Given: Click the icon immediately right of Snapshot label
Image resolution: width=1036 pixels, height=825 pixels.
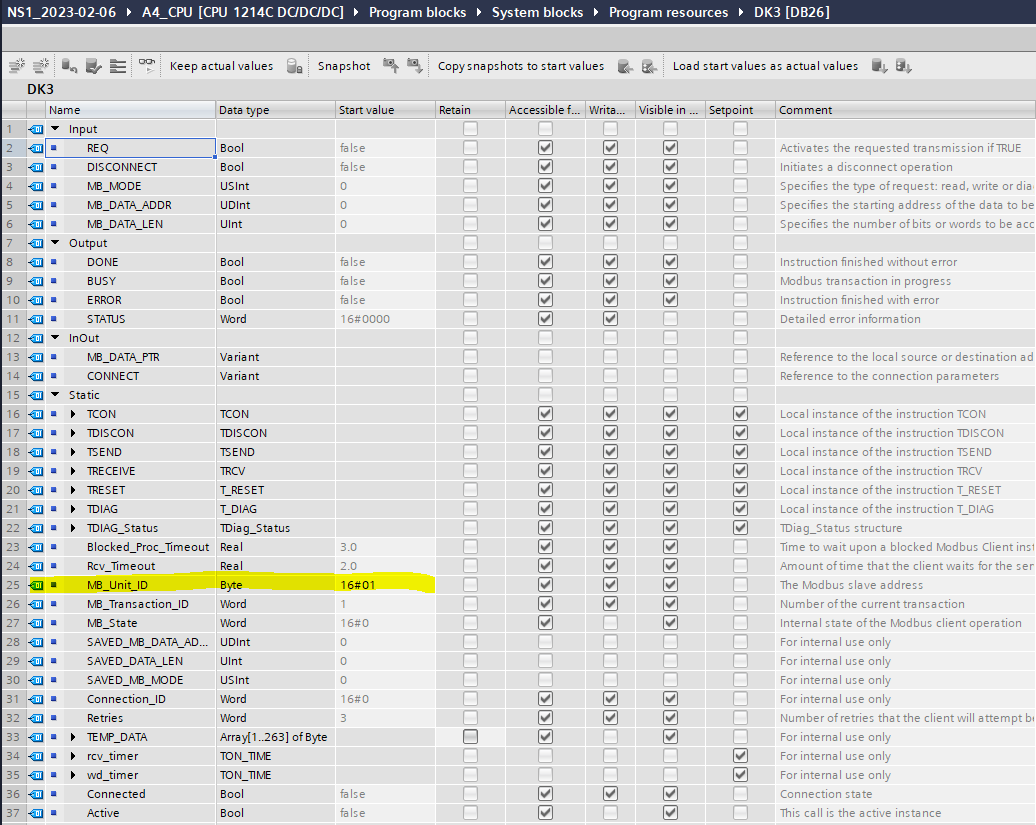Looking at the screenshot, I should 390,66.
